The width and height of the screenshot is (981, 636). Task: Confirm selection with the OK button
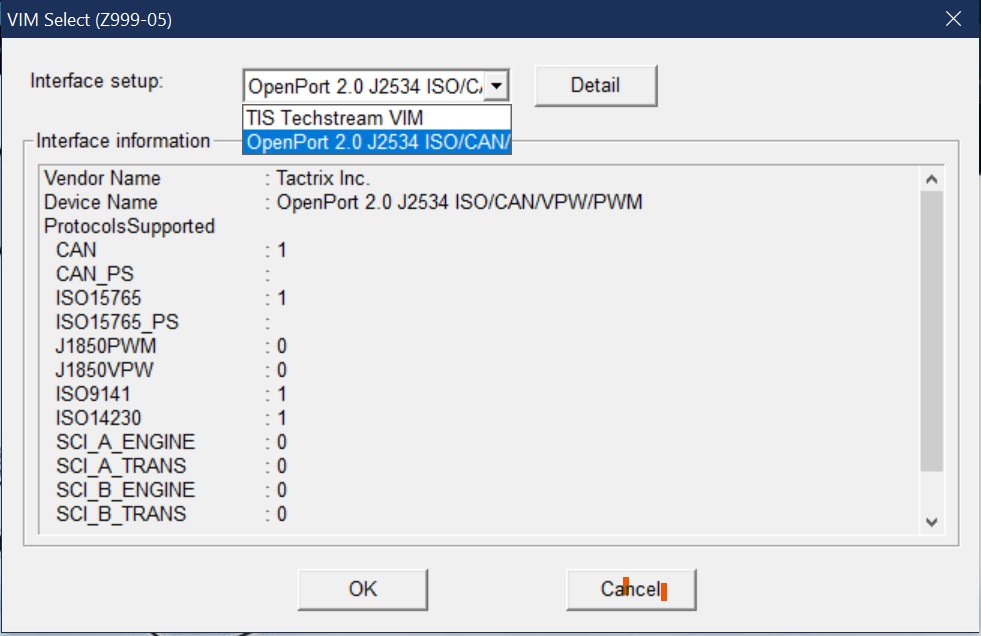(x=363, y=589)
